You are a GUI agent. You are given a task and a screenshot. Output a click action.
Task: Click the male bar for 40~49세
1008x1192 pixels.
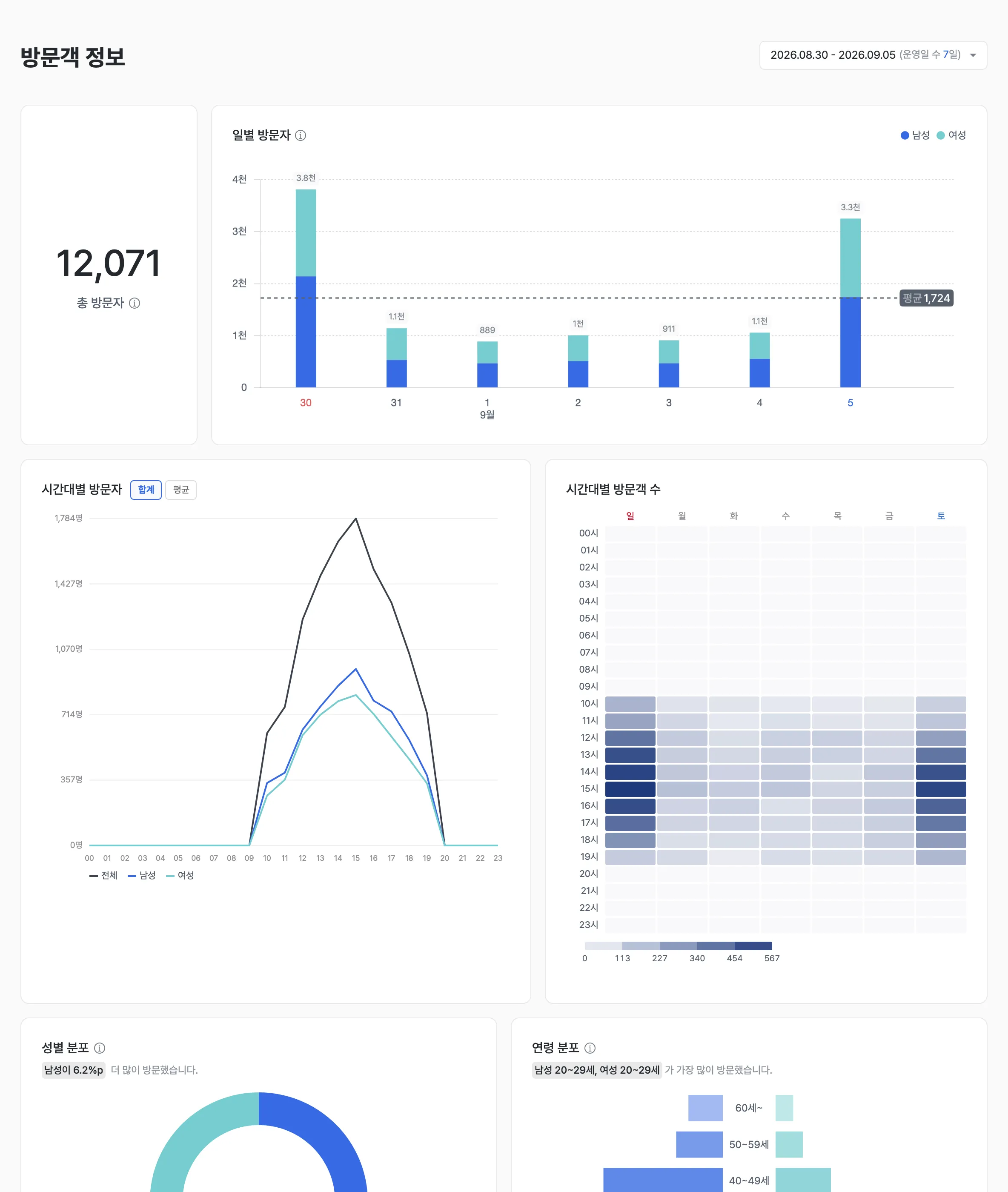click(x=663, y=1180)
